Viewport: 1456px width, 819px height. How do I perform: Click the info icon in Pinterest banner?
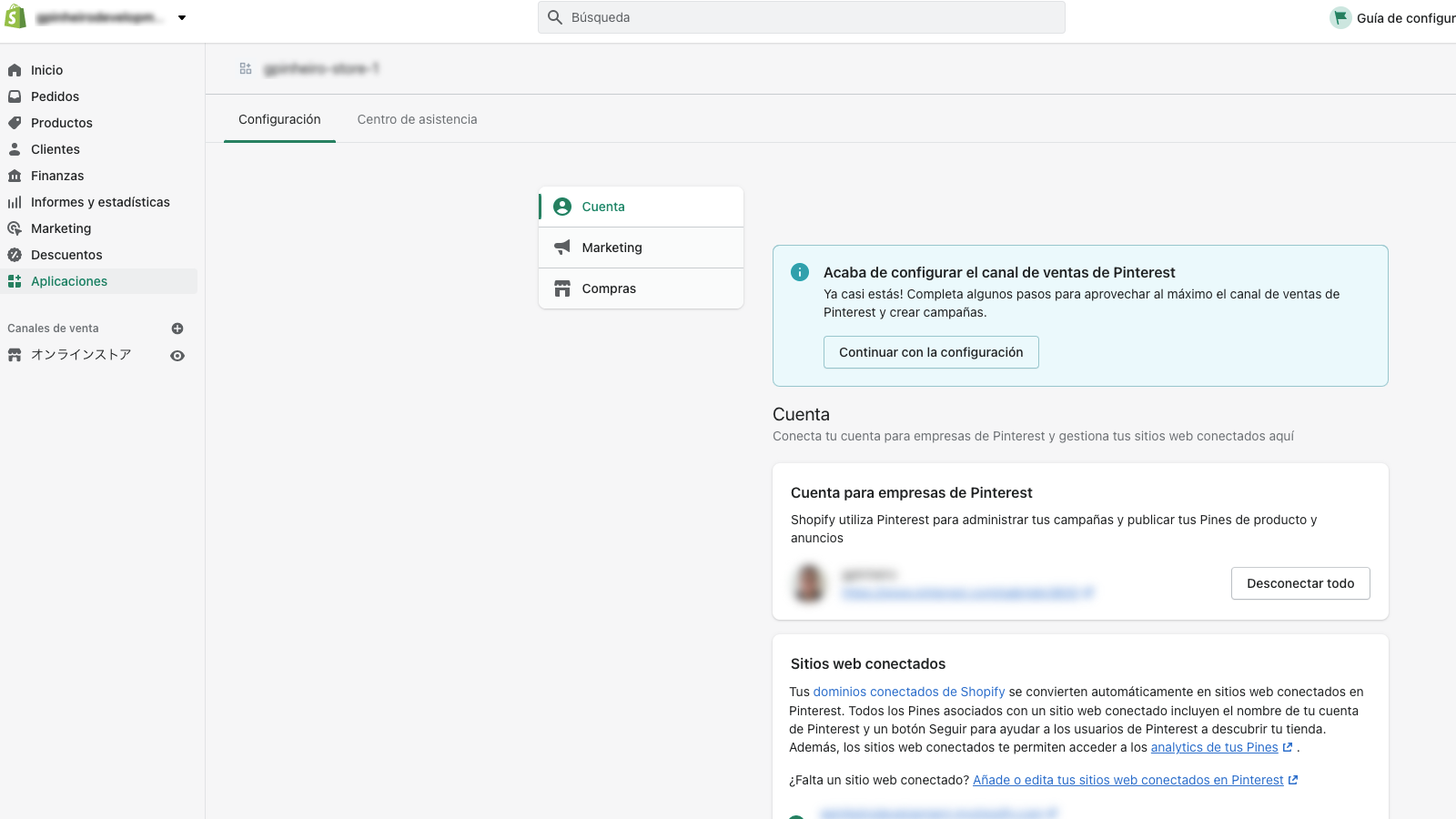click(800, 272)
